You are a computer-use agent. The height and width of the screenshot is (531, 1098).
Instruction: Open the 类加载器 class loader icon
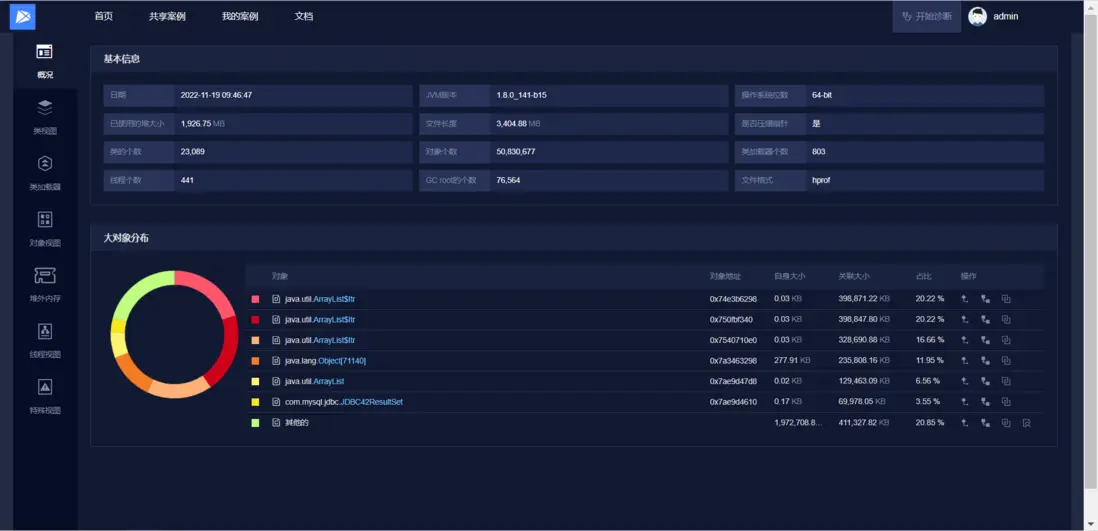click(45, 163)
